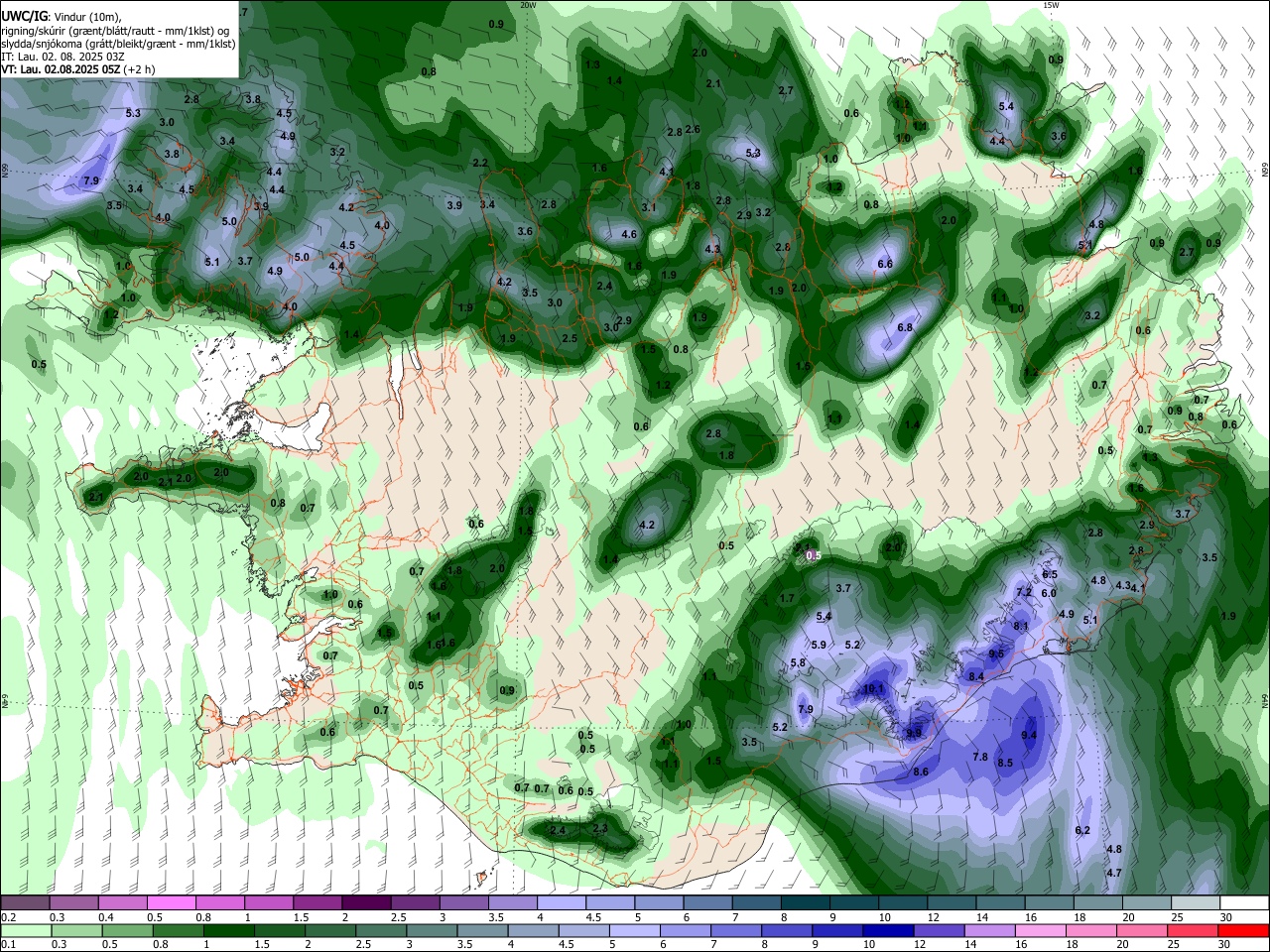
Task: Click the pale grey sleet/snow swatch labeled 25
Action: click(x=1196, y=902)
